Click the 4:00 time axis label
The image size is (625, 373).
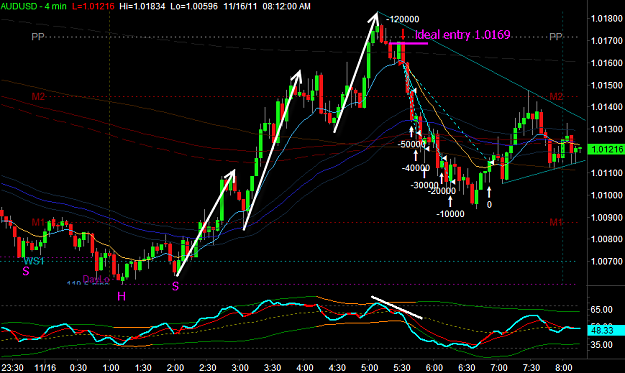click(x=305, y=367)
